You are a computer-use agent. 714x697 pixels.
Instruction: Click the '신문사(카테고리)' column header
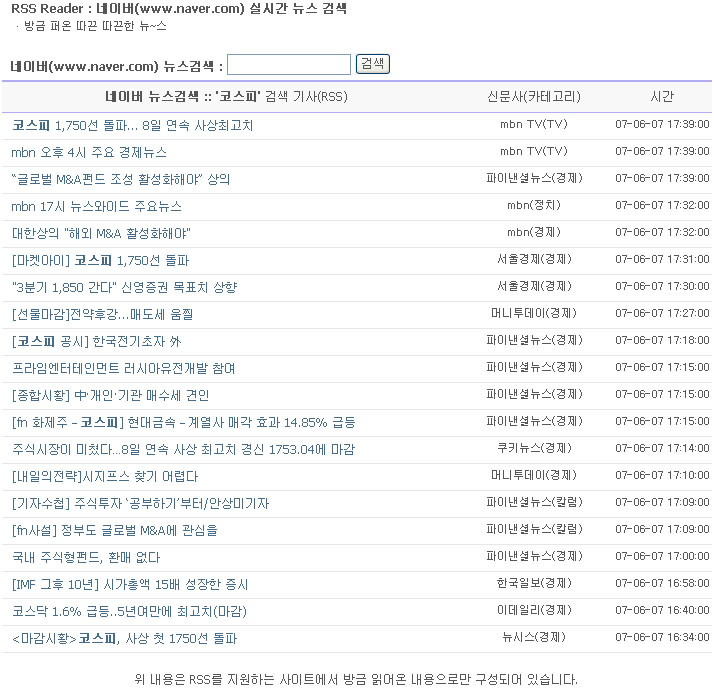[534, 97]
